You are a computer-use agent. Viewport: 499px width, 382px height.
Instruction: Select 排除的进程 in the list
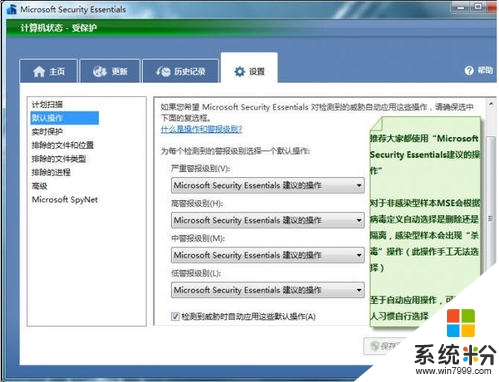51,172
